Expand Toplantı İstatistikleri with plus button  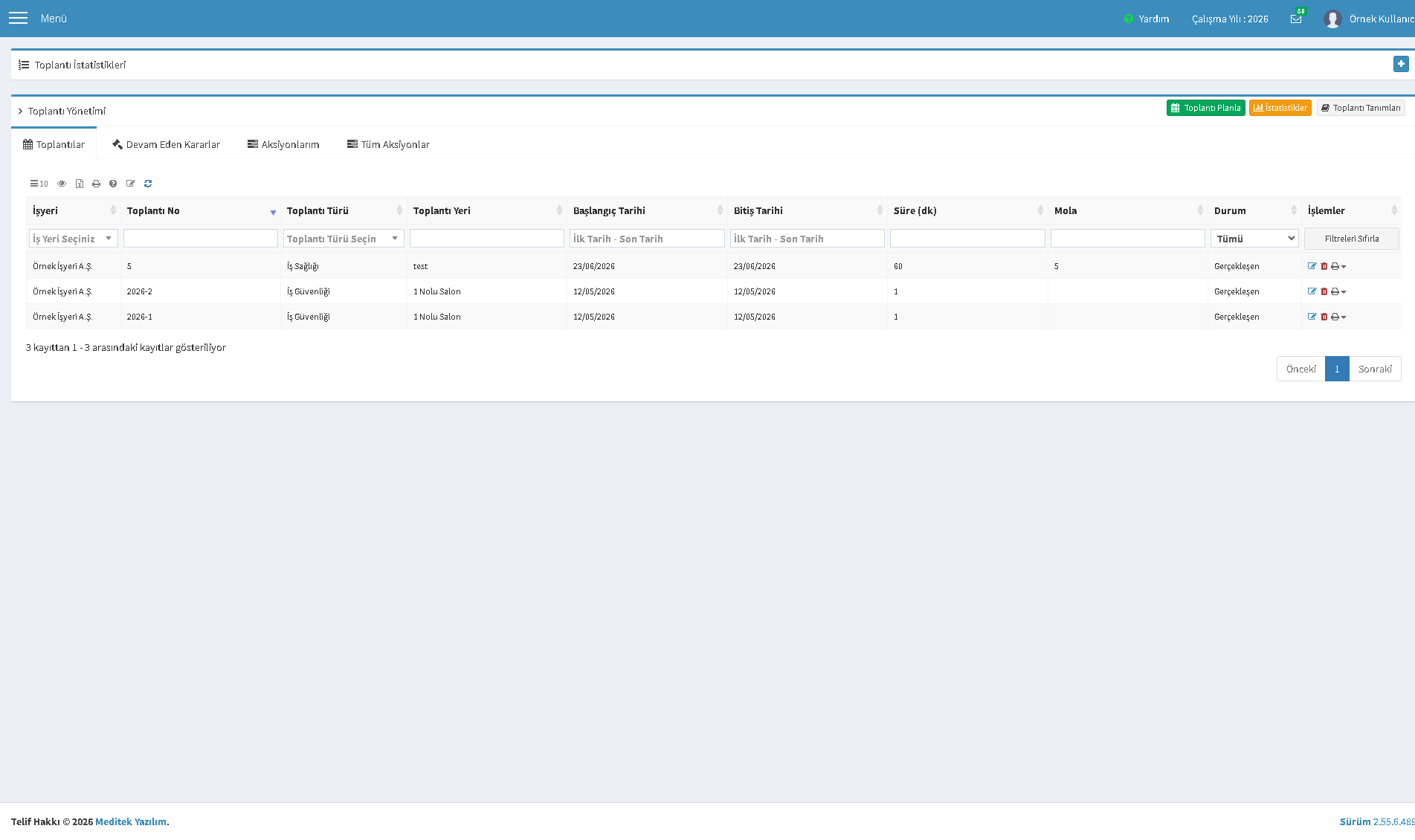tap(1401, 64)
